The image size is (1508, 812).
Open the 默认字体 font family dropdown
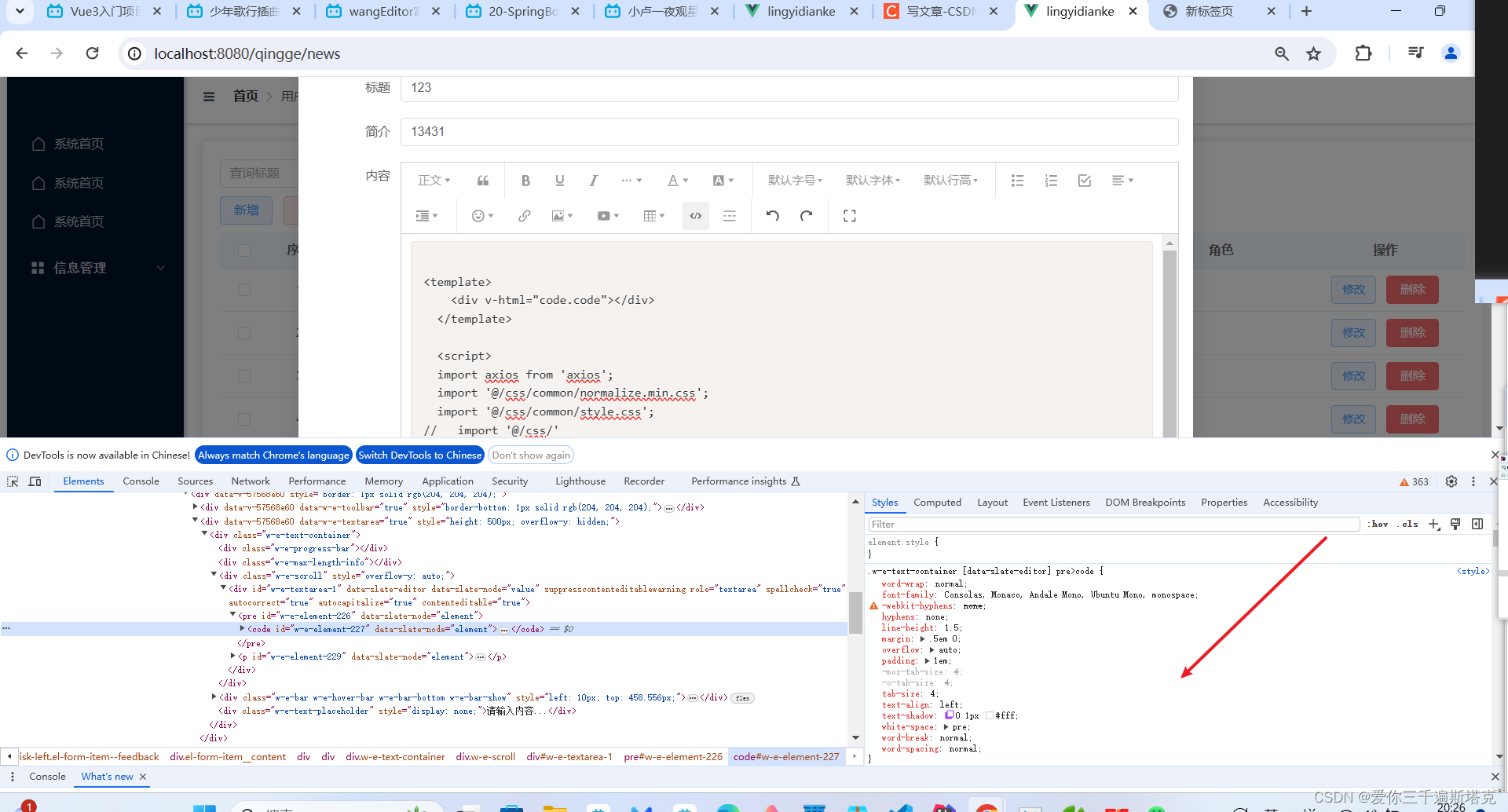click(x=873, y=181)
